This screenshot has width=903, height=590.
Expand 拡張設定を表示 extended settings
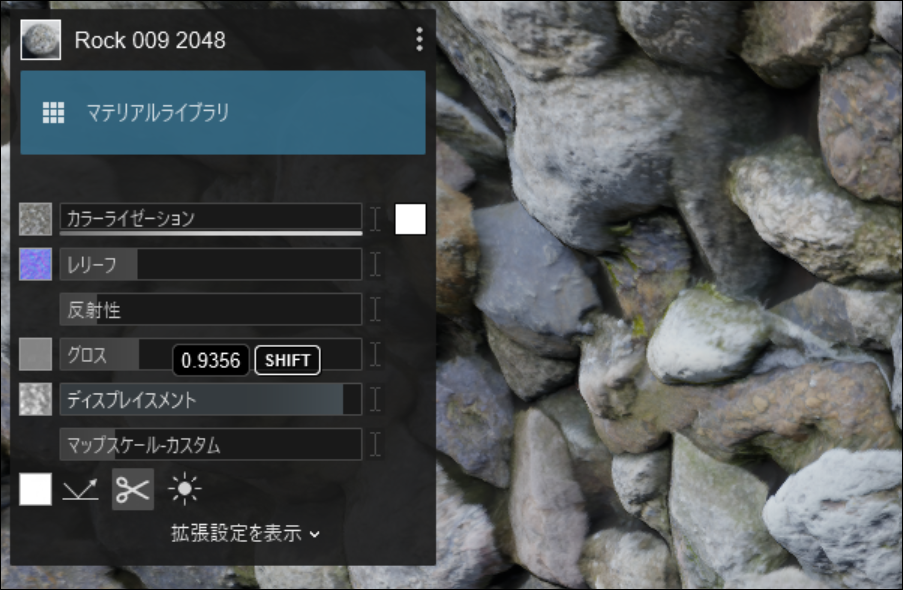(x=245, y=533)
